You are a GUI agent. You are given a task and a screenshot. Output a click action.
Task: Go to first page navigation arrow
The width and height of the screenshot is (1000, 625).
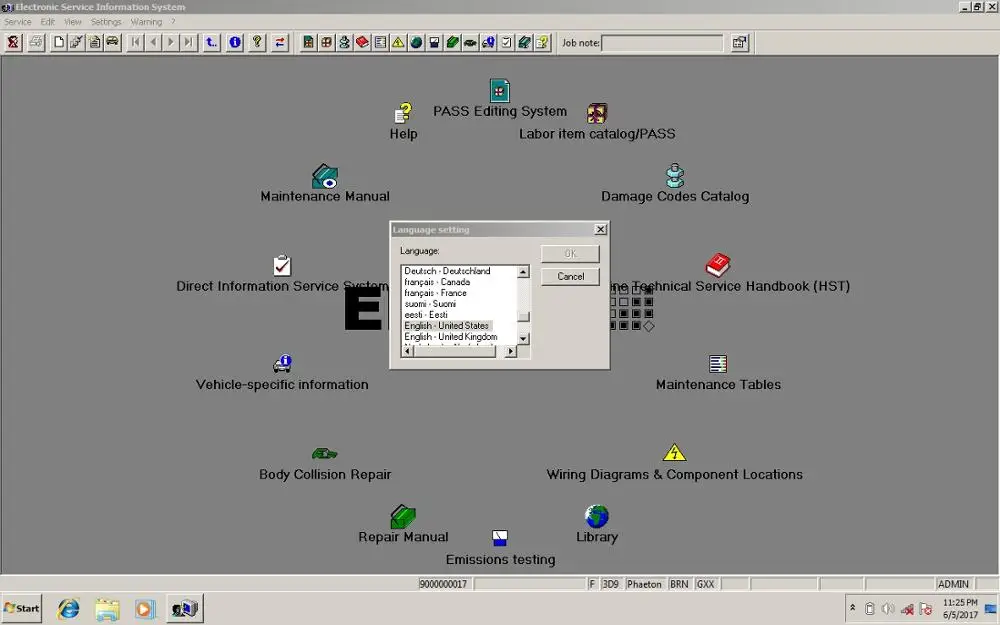click(x=135, y=43)
